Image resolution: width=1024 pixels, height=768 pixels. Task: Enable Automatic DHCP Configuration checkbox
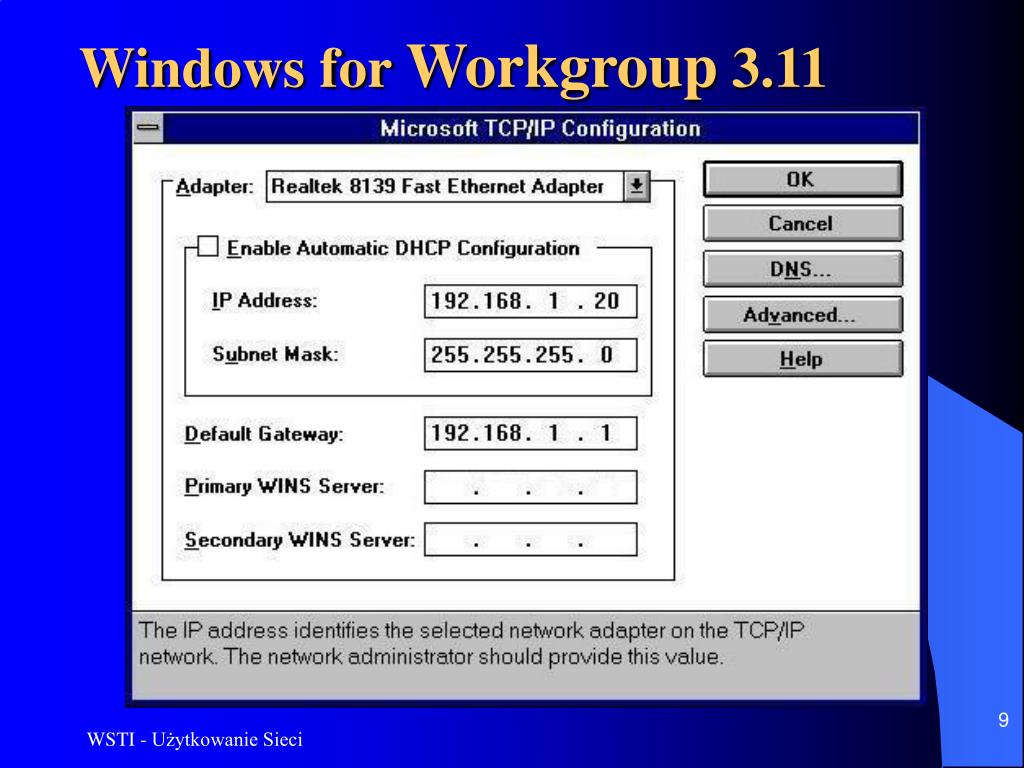pos(208,248)
